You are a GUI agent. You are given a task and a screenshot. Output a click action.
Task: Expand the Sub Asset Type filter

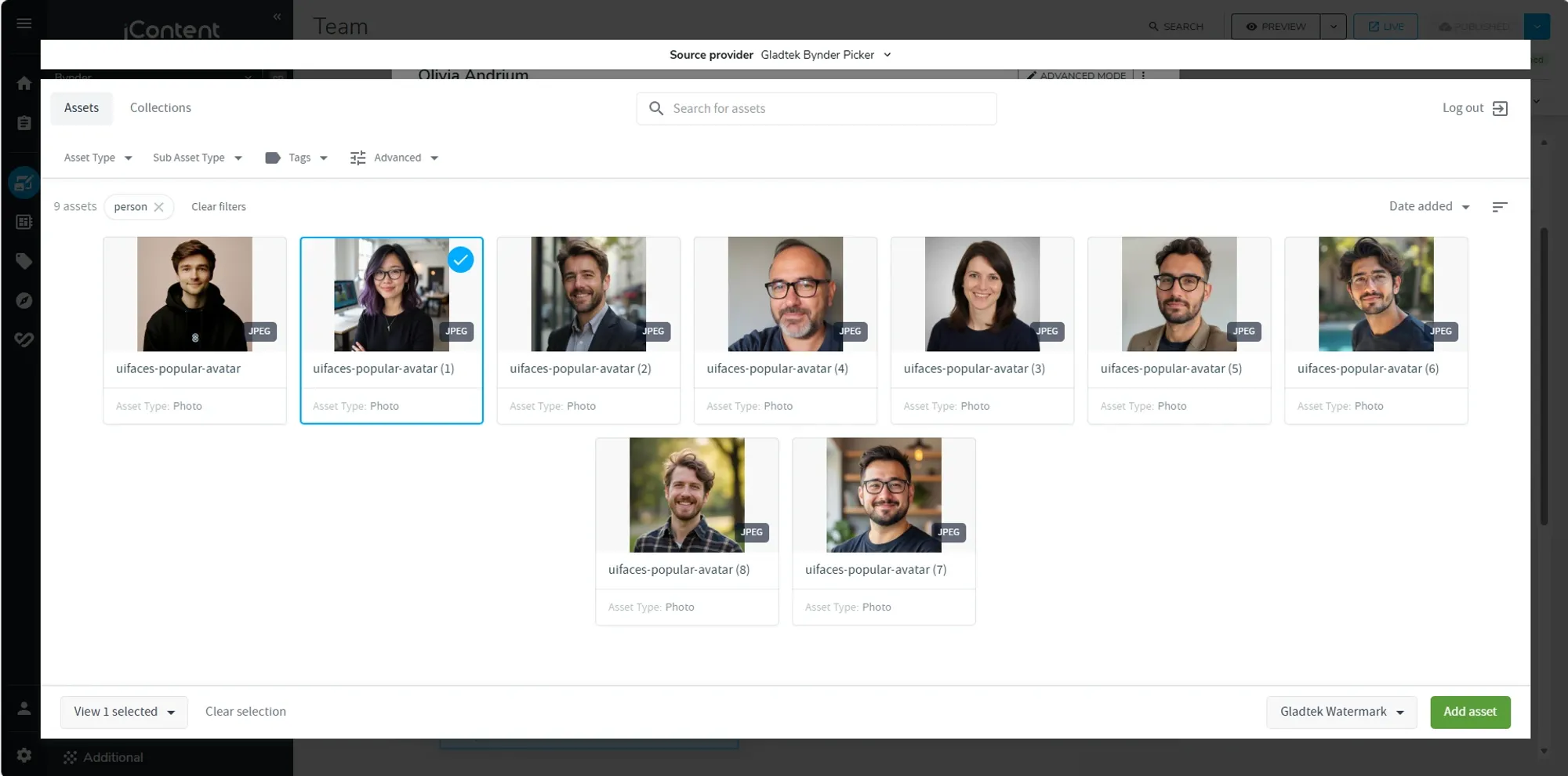(198, 158)
